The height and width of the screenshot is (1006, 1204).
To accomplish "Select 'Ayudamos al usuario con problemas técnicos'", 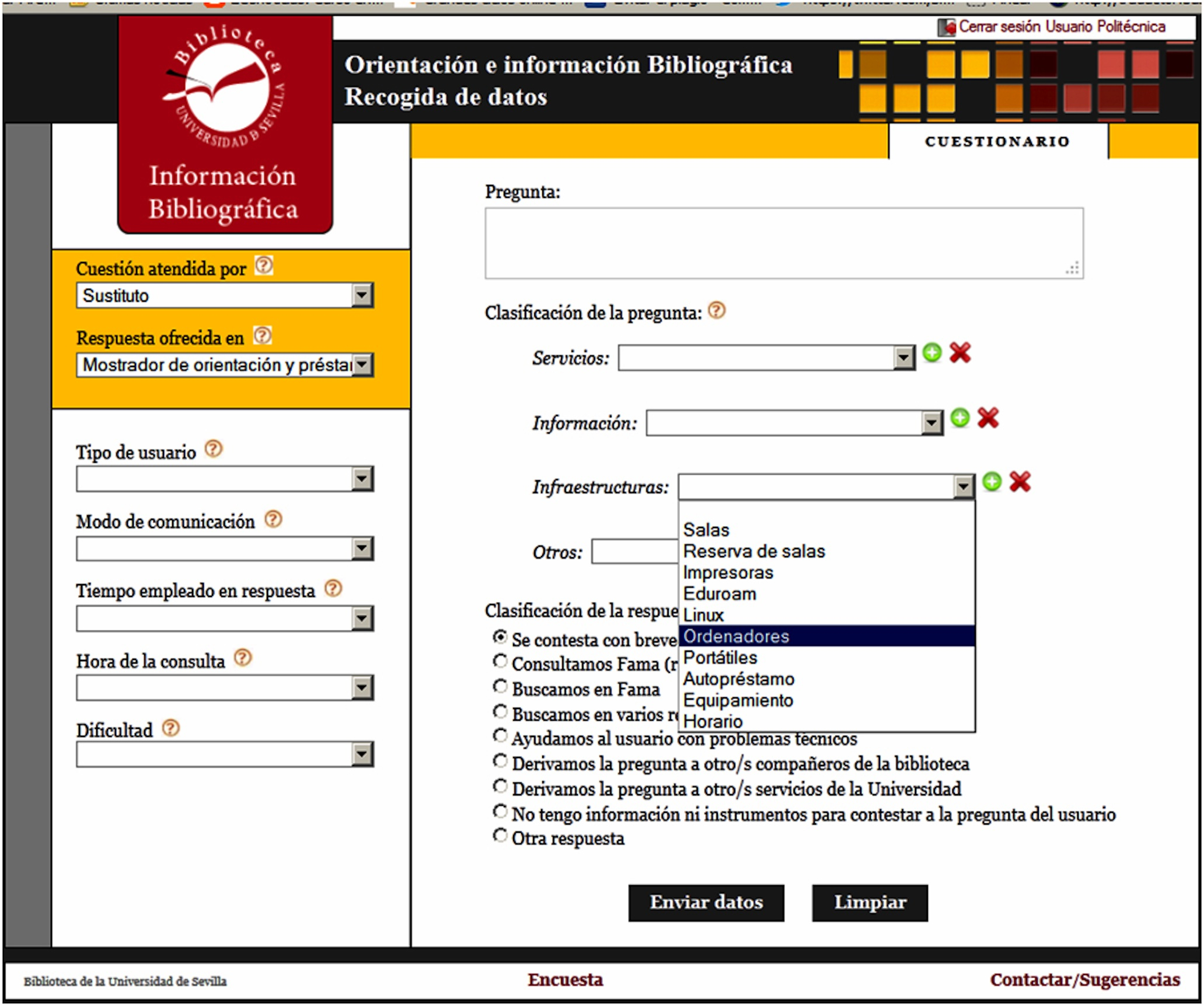I will 500,736.
